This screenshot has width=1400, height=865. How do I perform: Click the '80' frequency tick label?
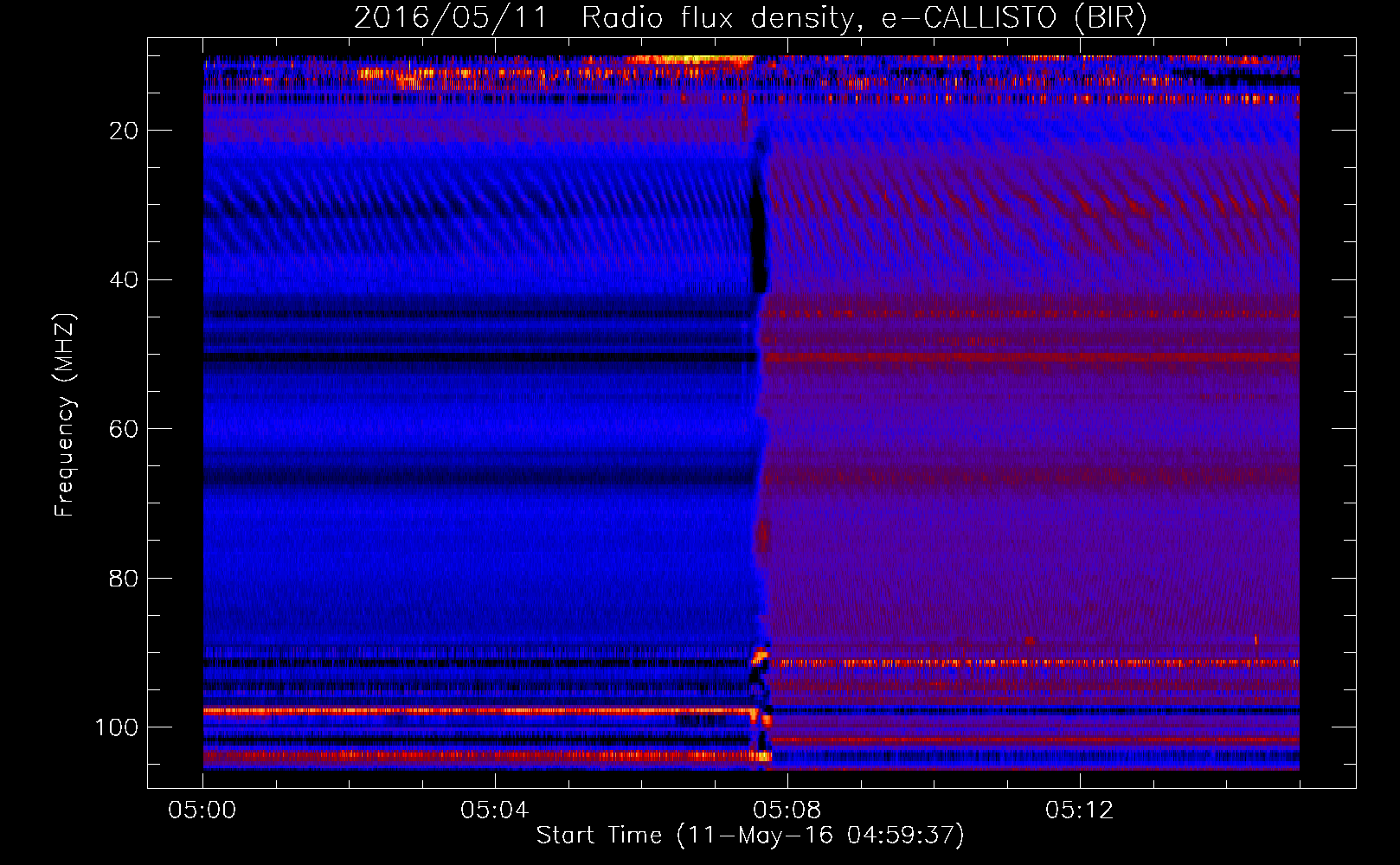click(124, 578)
